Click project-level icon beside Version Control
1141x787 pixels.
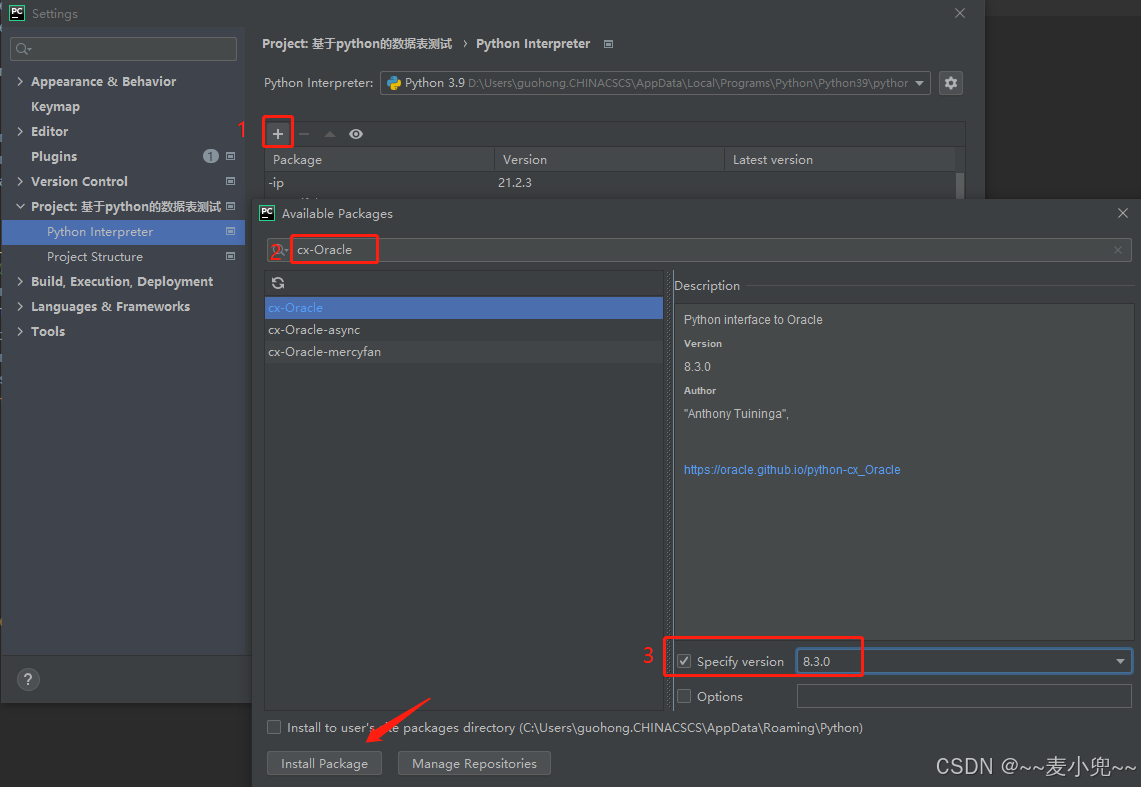click(x=231, y=181)
